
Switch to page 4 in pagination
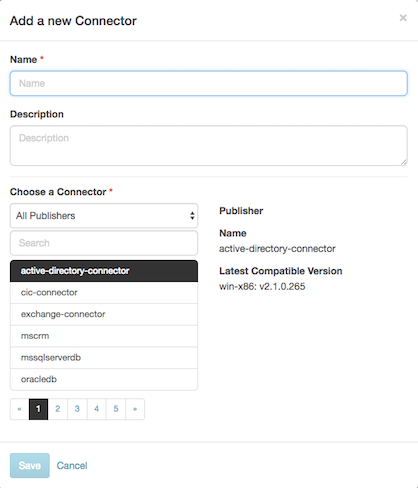96,409
